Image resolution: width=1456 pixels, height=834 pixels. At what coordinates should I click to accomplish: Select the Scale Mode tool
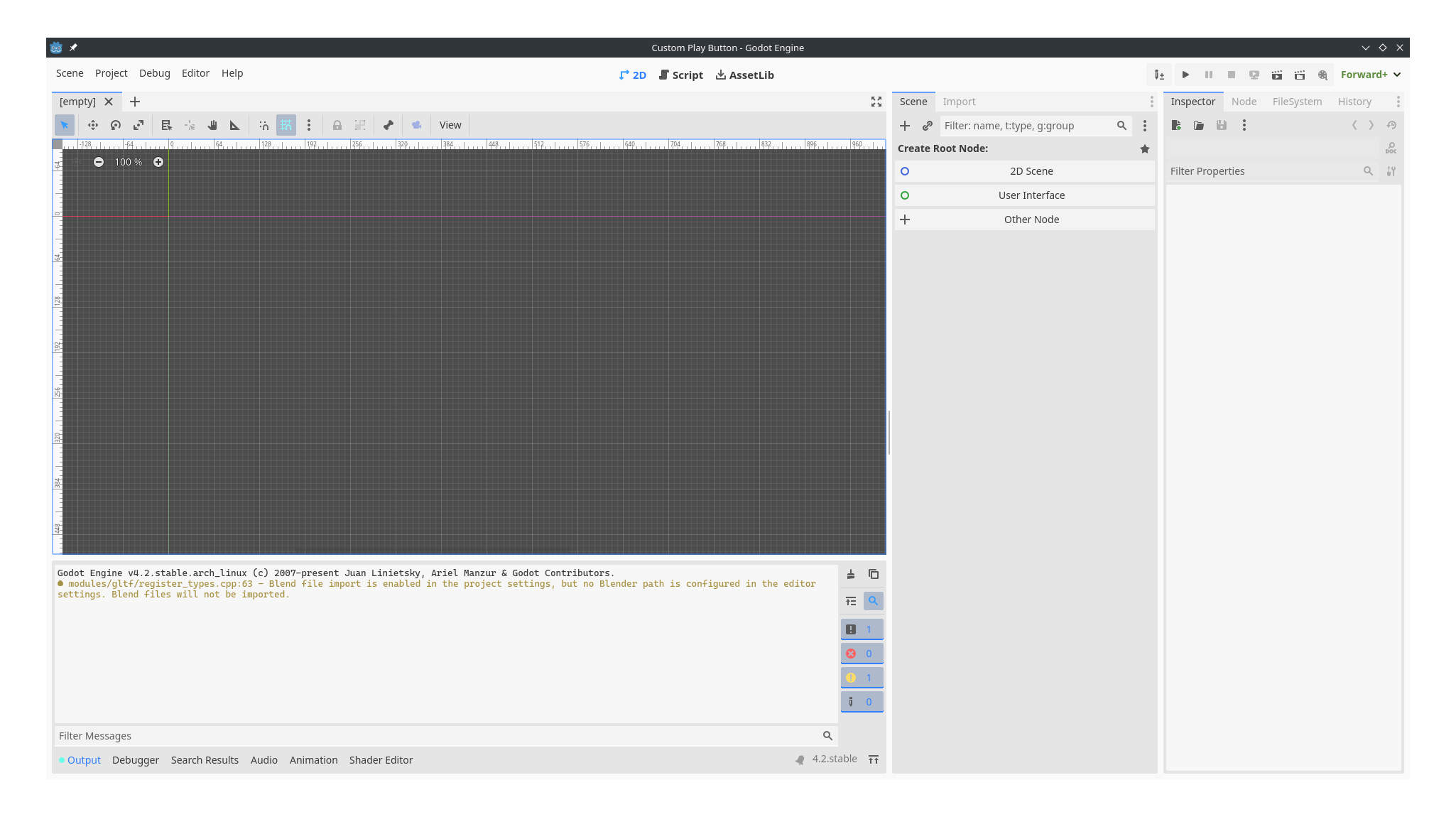pyautogui.click(x=138, y=125)
